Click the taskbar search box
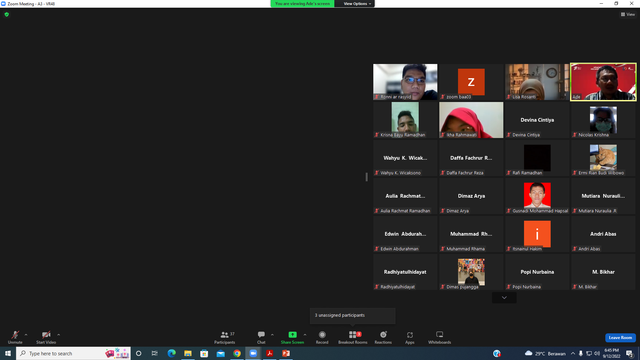 pyautogui.click(x=73, y=353)
